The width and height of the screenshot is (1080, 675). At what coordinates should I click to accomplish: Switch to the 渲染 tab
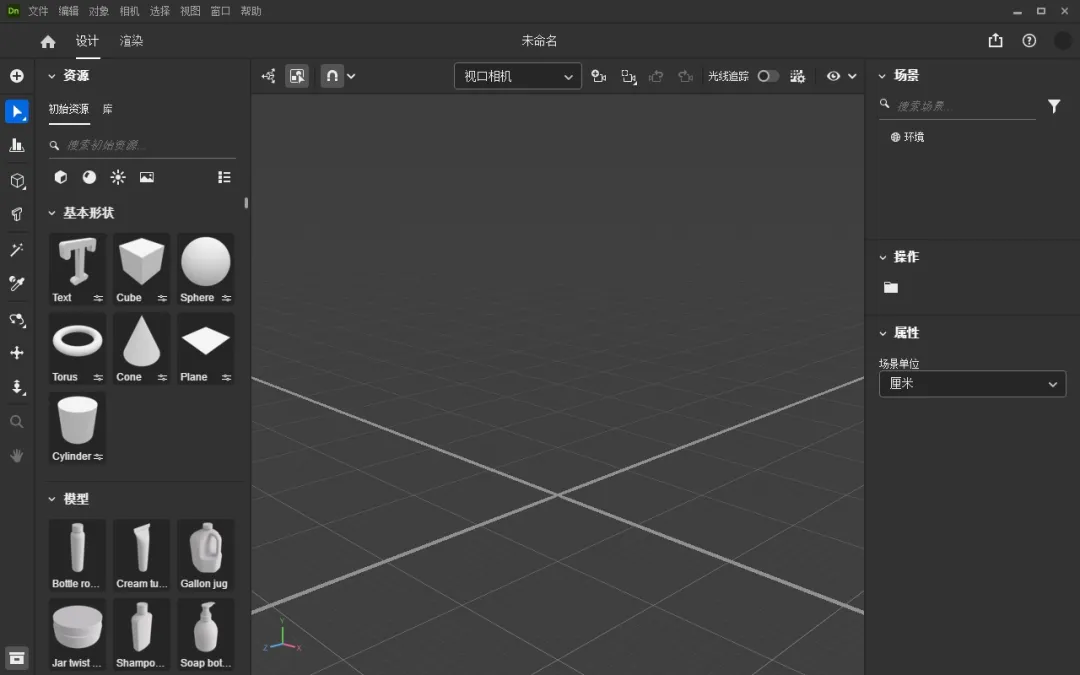(x=131, y=41)
